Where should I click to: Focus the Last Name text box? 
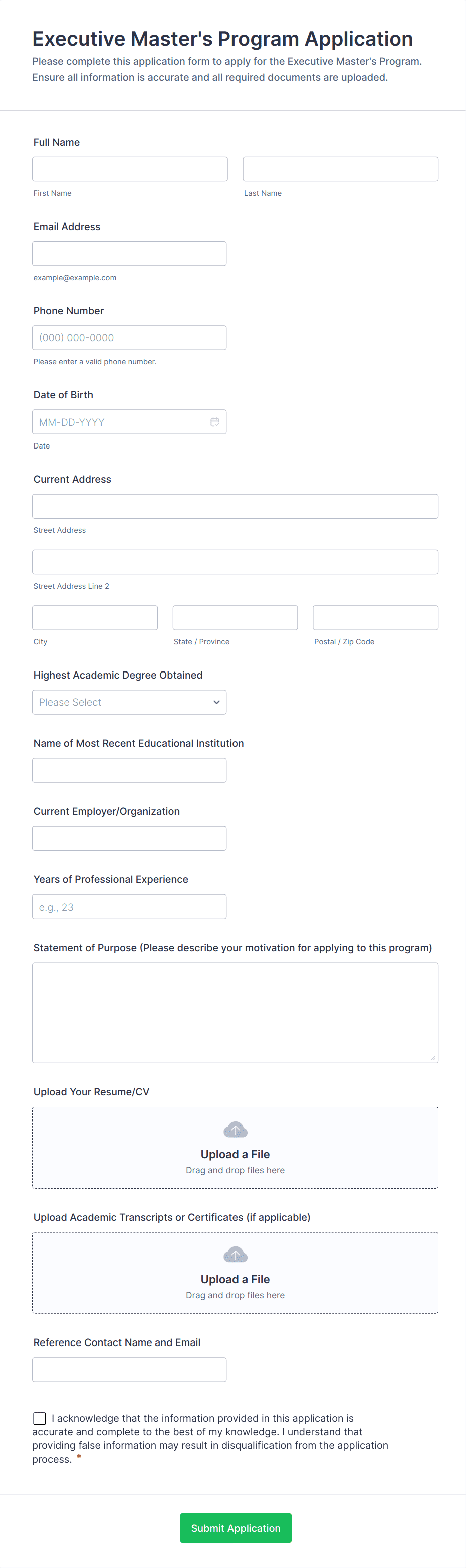click(x=340, y=169)
